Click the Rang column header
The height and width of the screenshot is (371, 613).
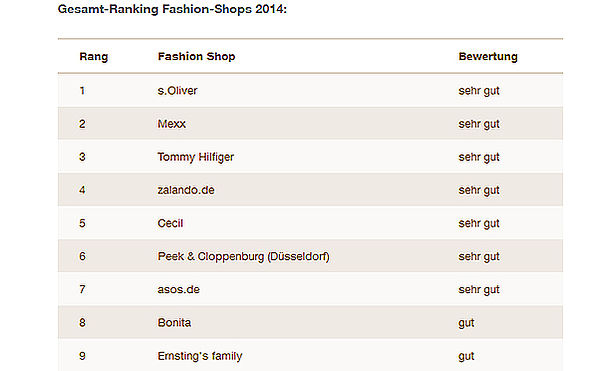(93, 57)
